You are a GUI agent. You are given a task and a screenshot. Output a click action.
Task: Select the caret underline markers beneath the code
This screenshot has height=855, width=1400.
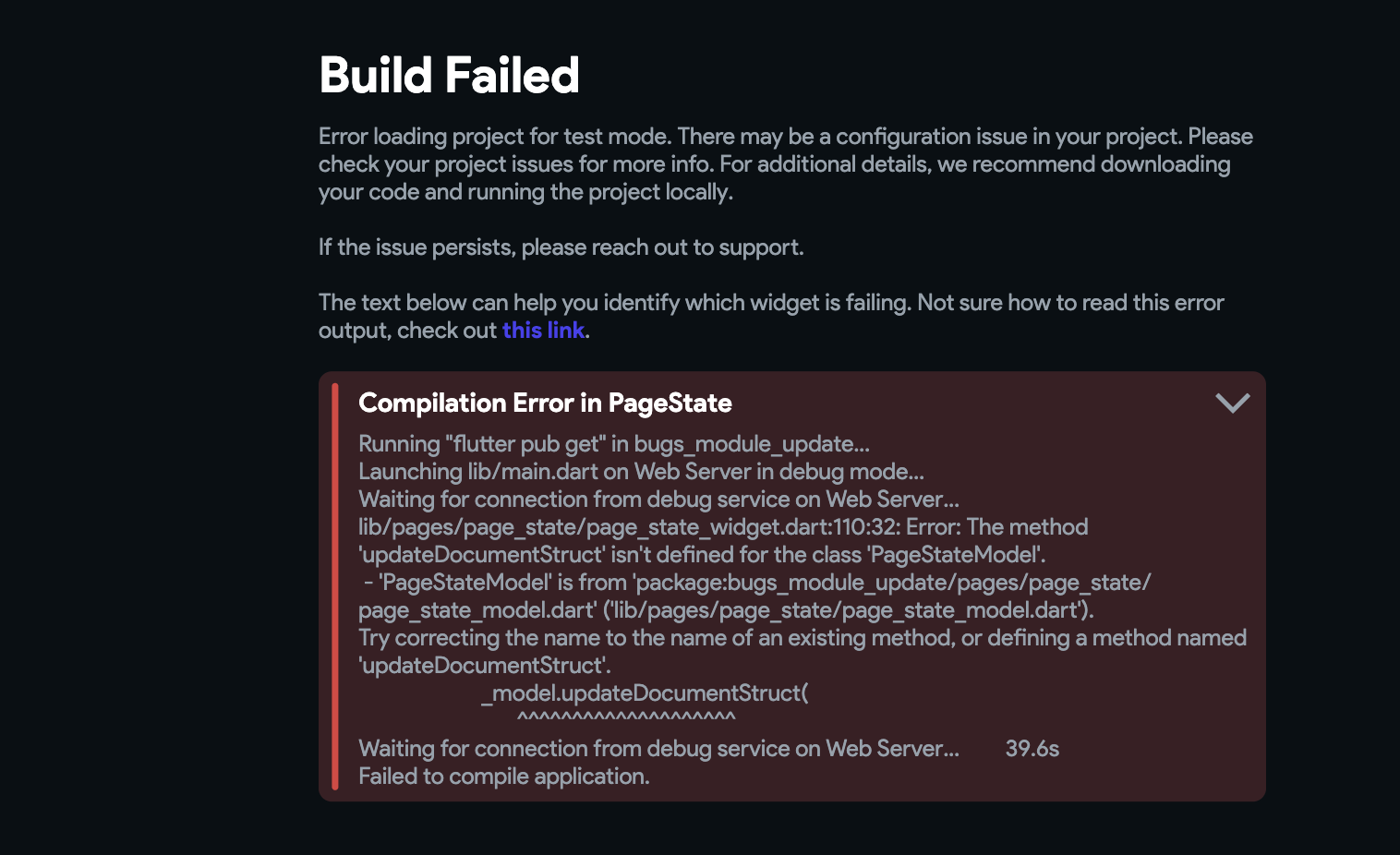pyautogui.click(x=625, y=717)
